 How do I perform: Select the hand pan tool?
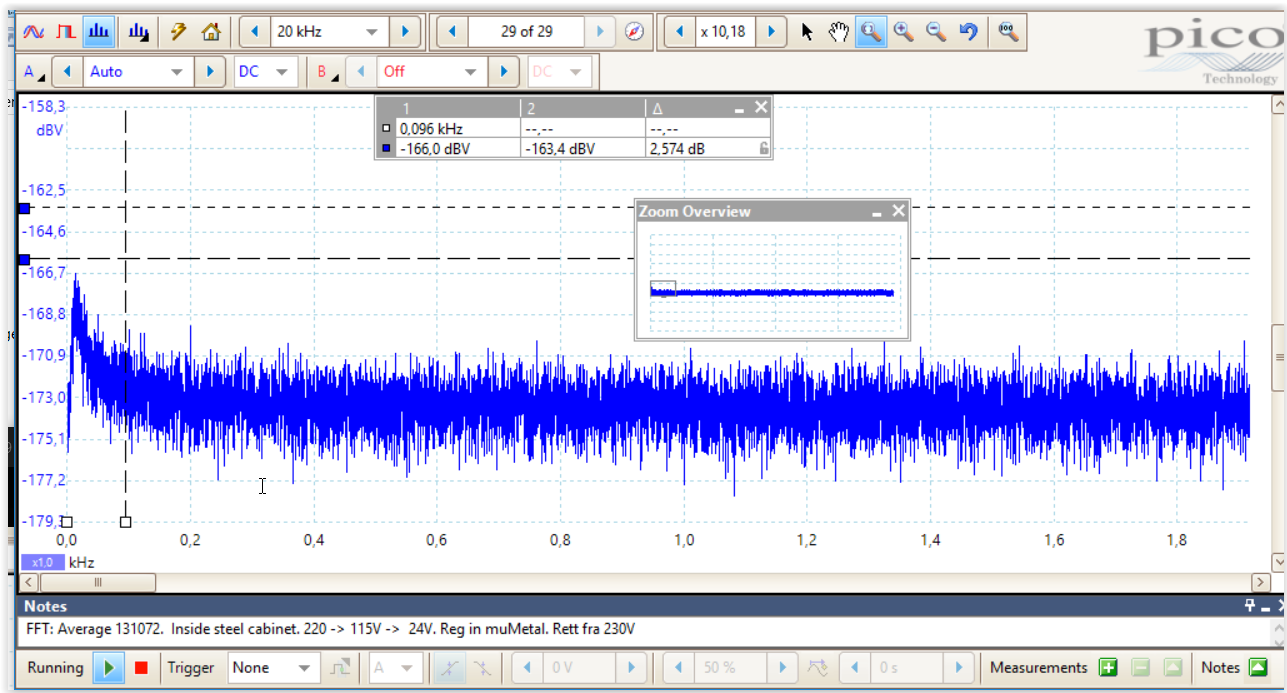pos(838,32)
